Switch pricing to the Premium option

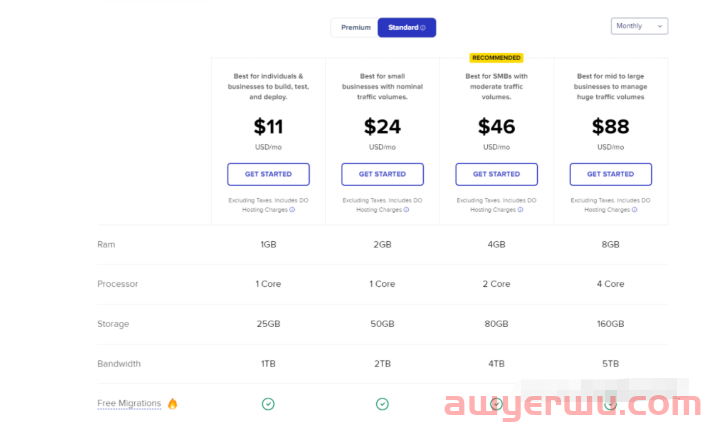click(356, 28)
